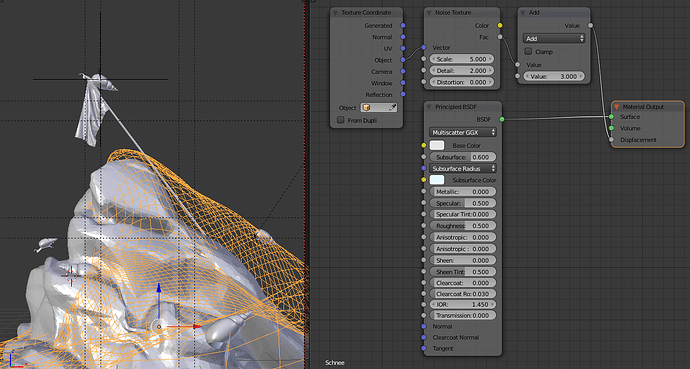Click the Clearcoat Roughness slider
Viewport: 690px width, 369px height.
(462, 294)
